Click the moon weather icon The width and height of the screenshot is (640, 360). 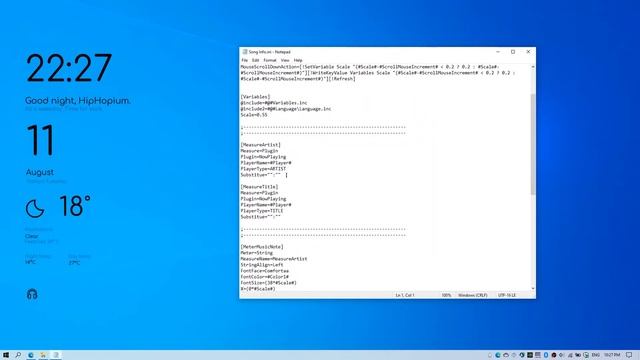[x=35, y=209]
